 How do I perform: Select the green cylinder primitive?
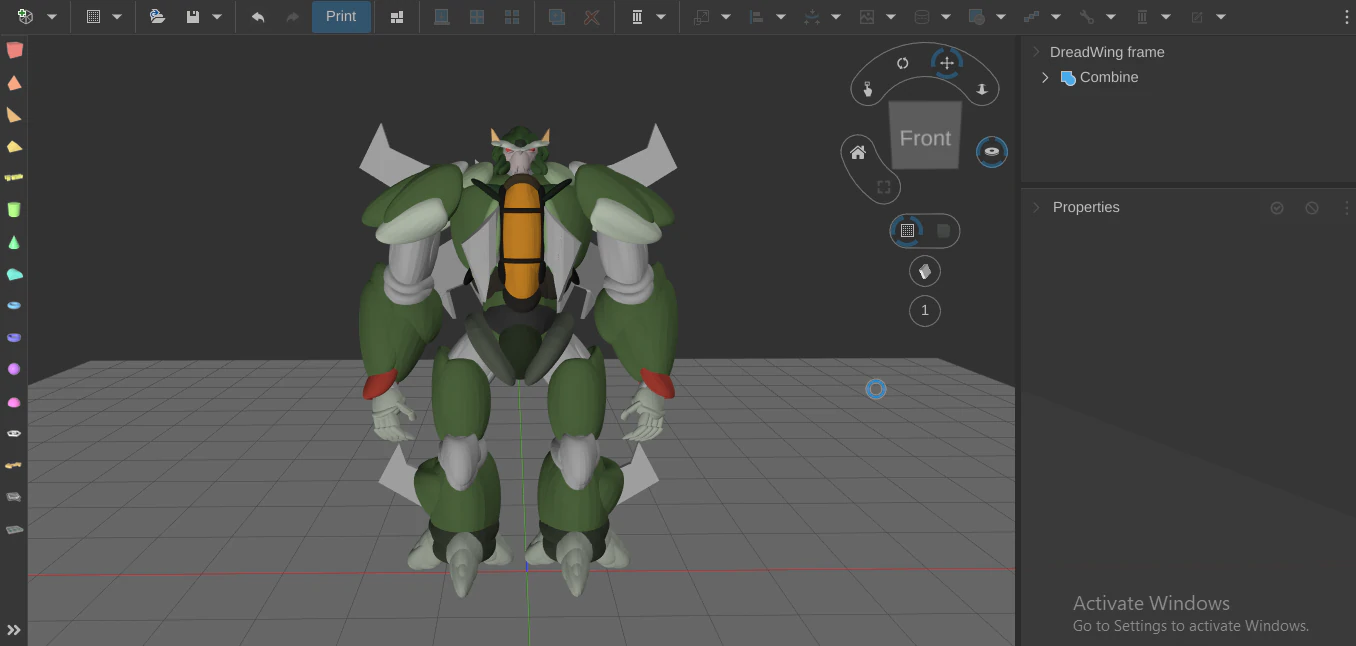tap(14, 210)
